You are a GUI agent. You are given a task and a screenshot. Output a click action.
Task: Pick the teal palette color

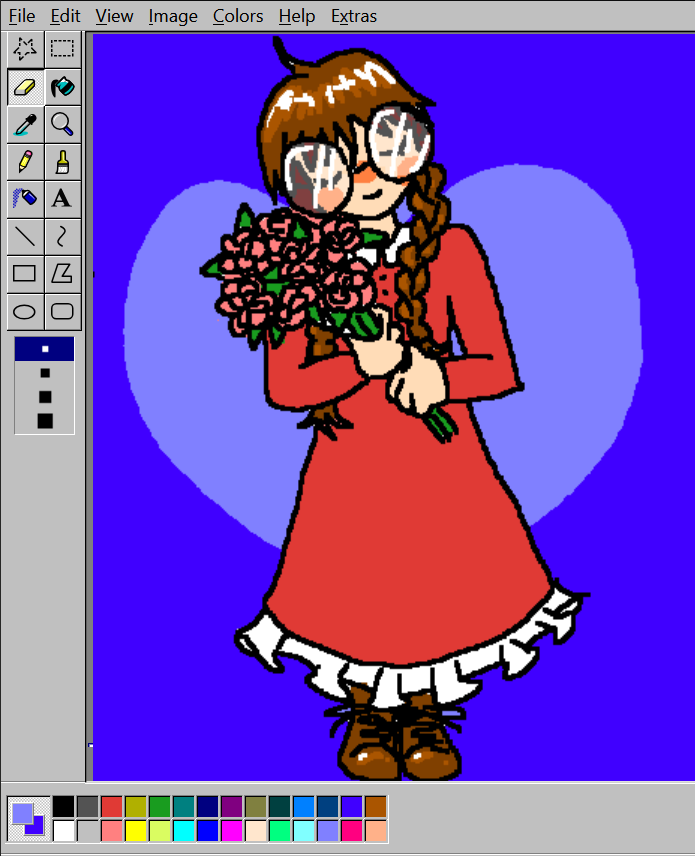click(183, 807)
